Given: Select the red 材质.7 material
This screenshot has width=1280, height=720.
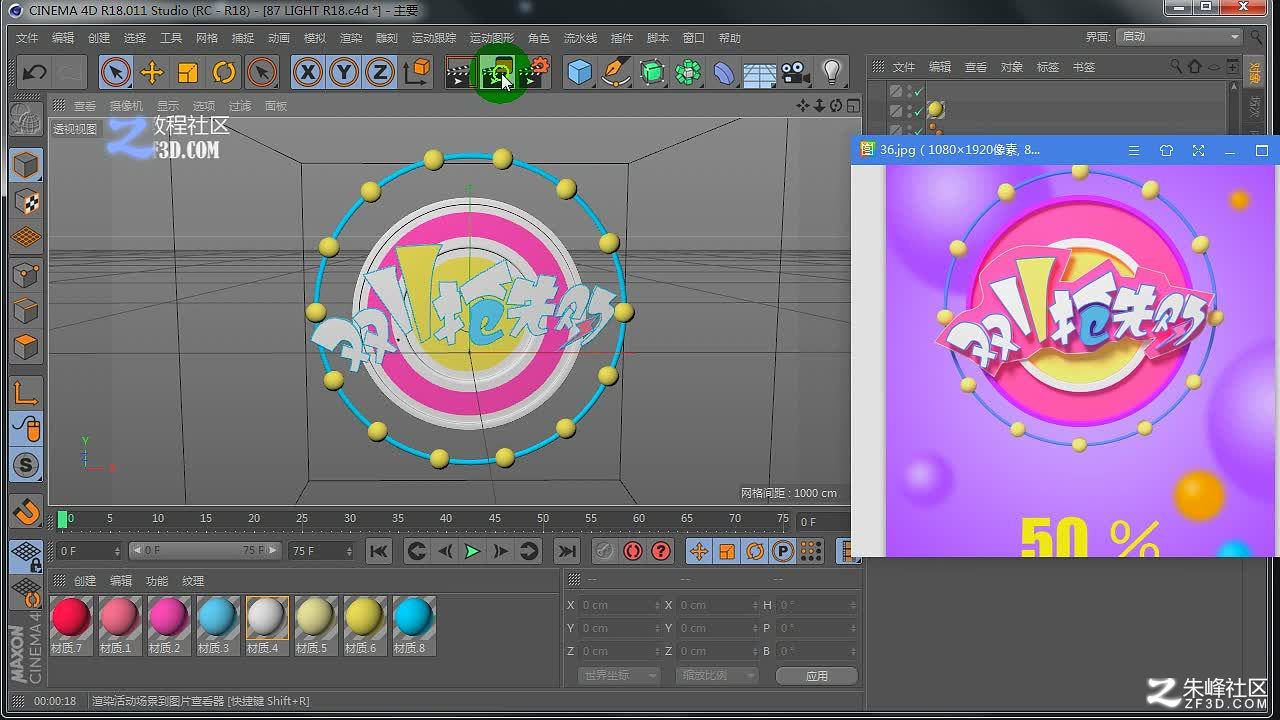Looking at the screenshot, I should click(71, 625).
